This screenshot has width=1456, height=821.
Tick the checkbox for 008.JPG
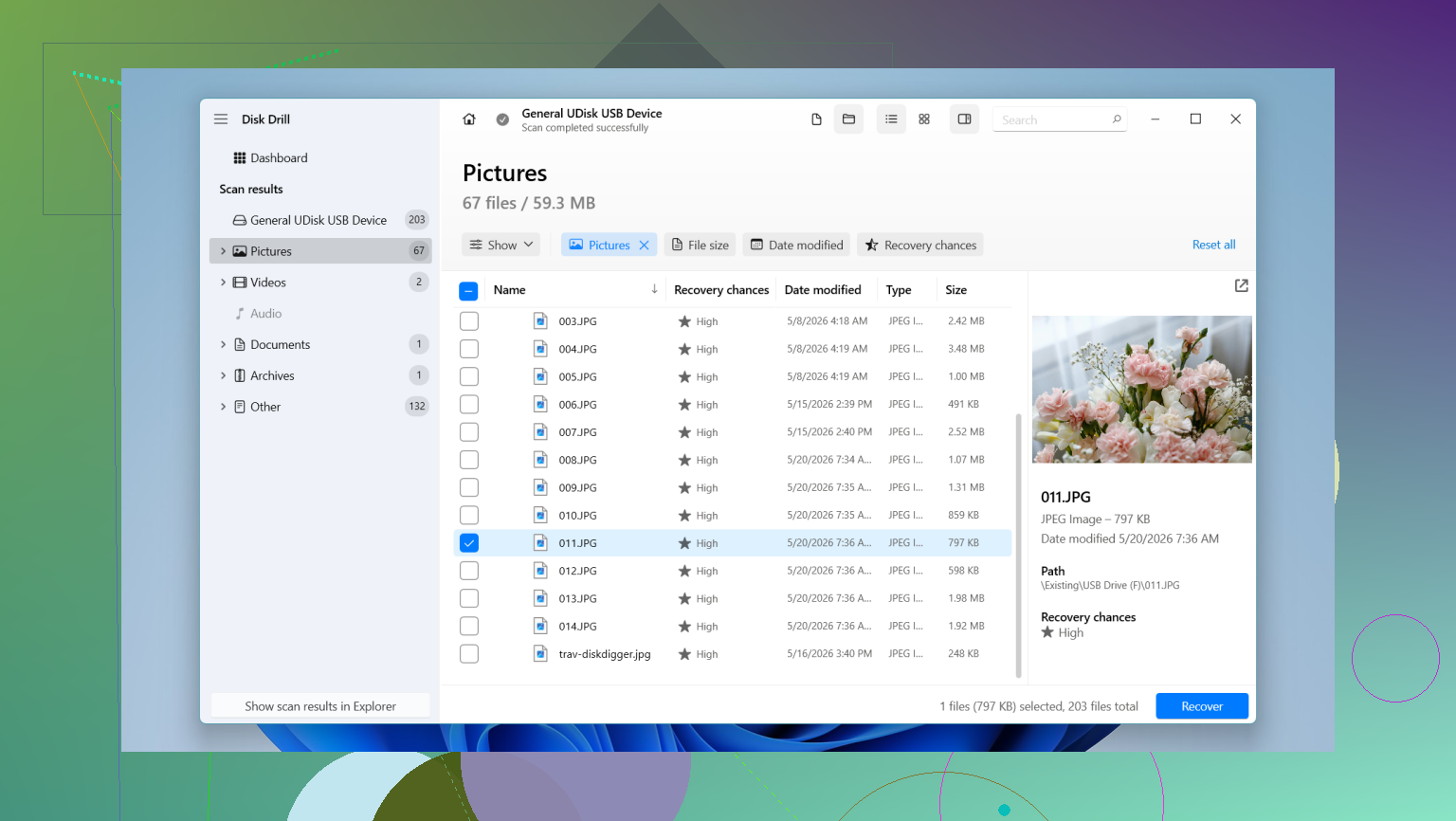coord(469,460)
